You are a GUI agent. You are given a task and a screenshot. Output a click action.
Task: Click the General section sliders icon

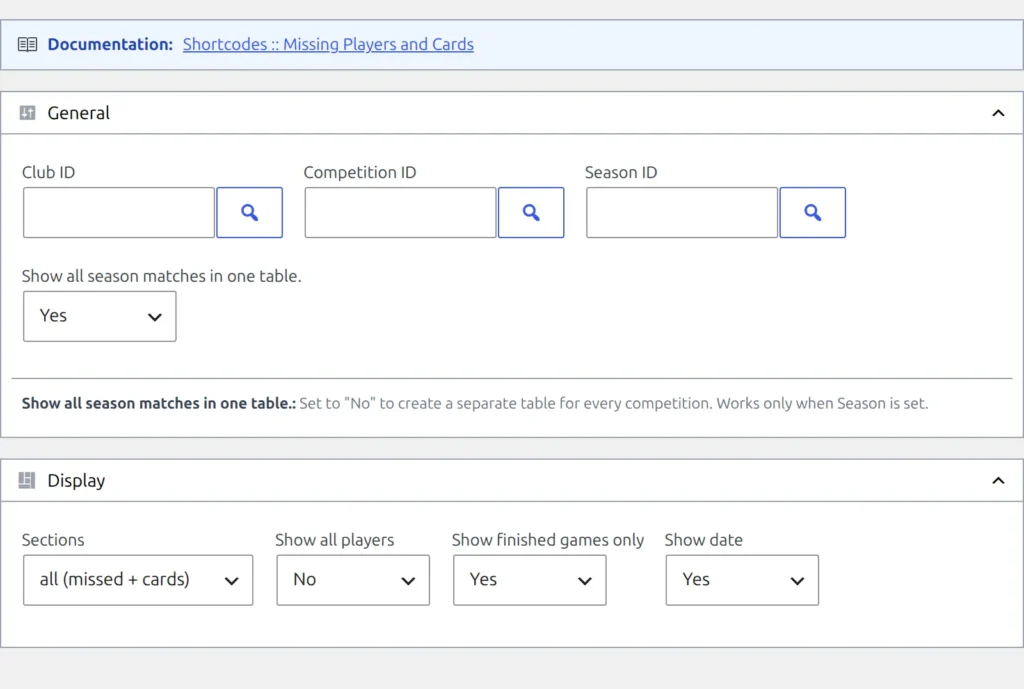pos(27,113)
